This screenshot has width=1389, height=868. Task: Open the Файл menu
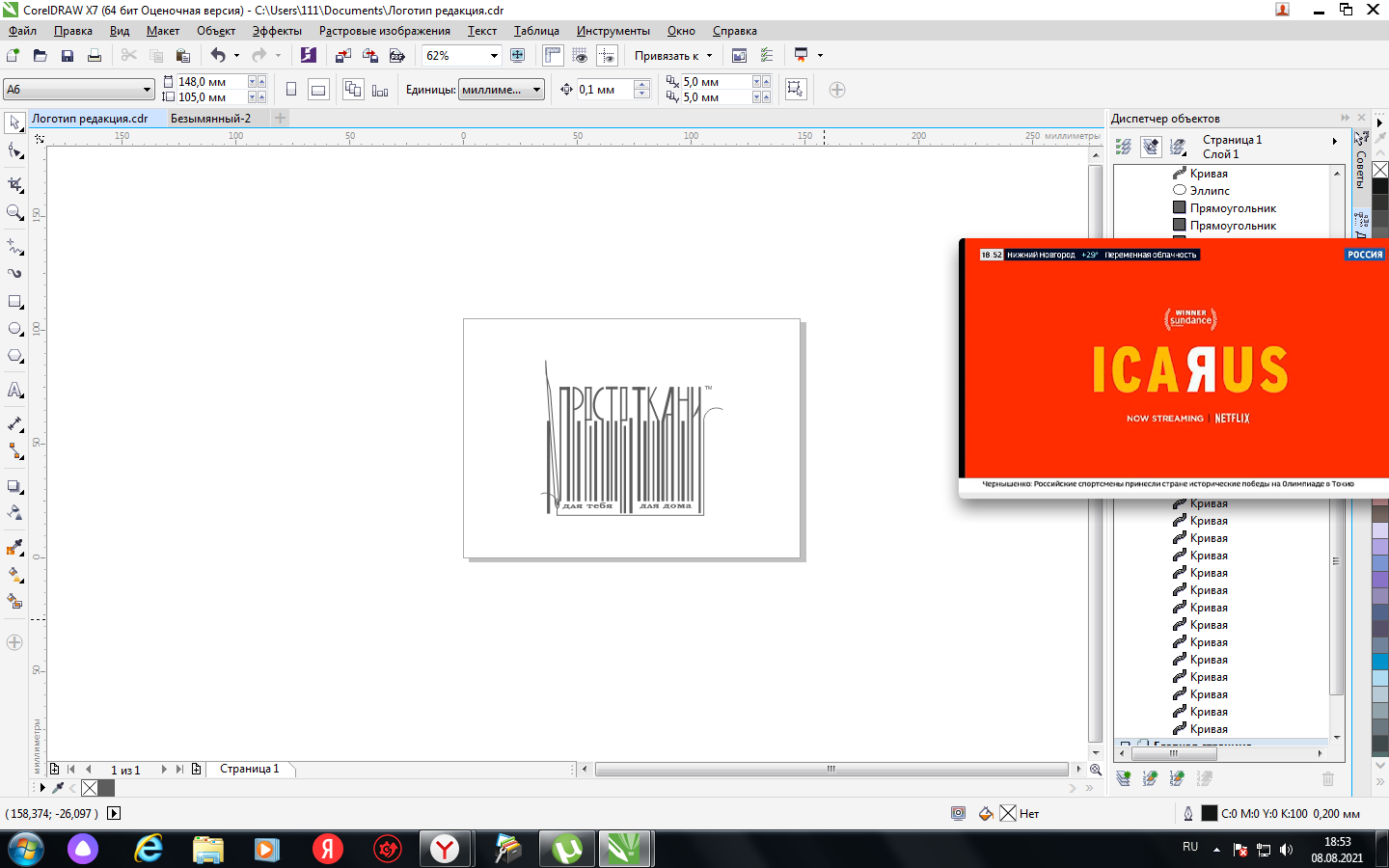(22, 31)
